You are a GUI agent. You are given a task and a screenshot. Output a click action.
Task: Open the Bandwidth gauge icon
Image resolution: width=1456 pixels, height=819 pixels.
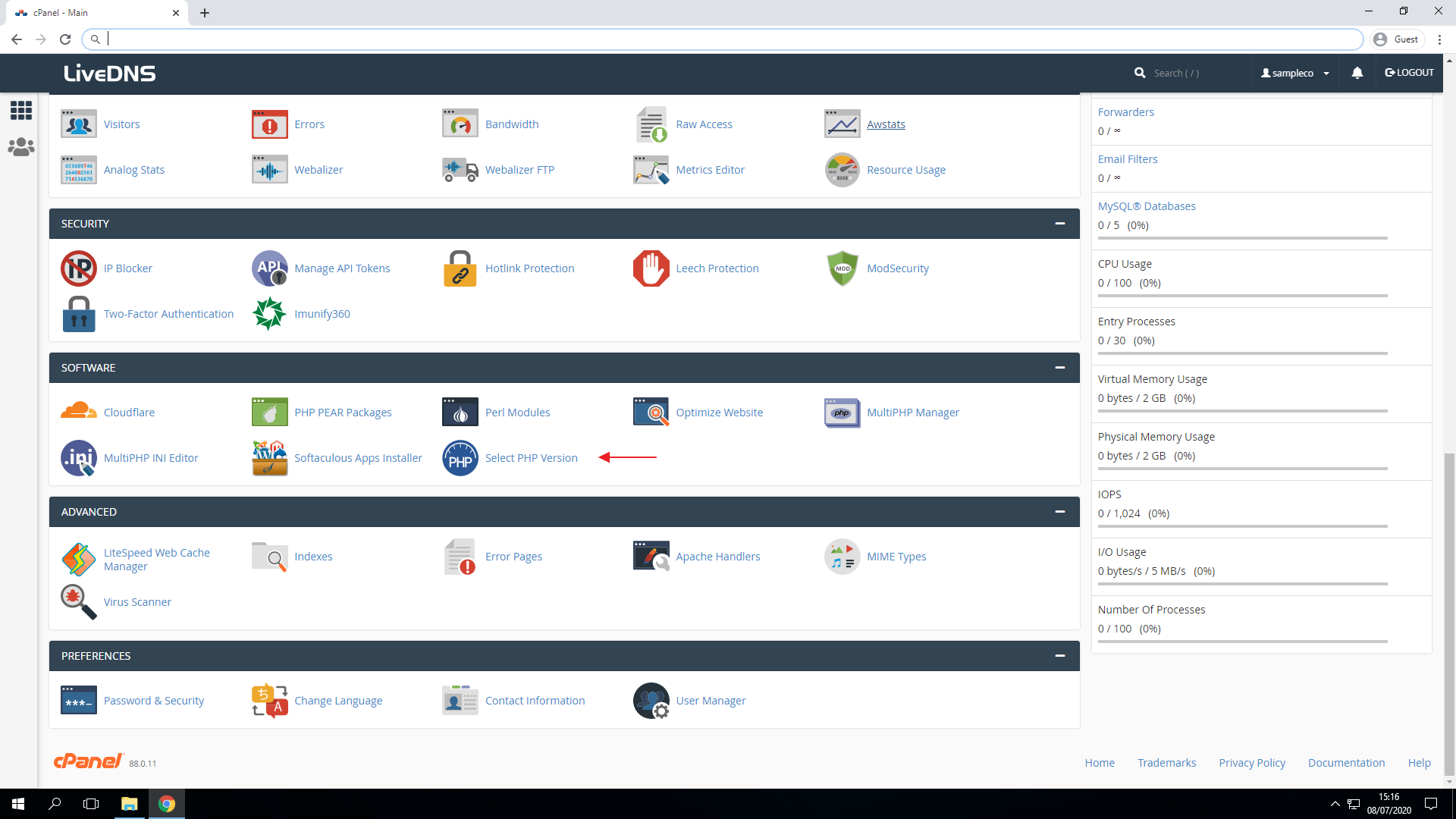(460, 124)
